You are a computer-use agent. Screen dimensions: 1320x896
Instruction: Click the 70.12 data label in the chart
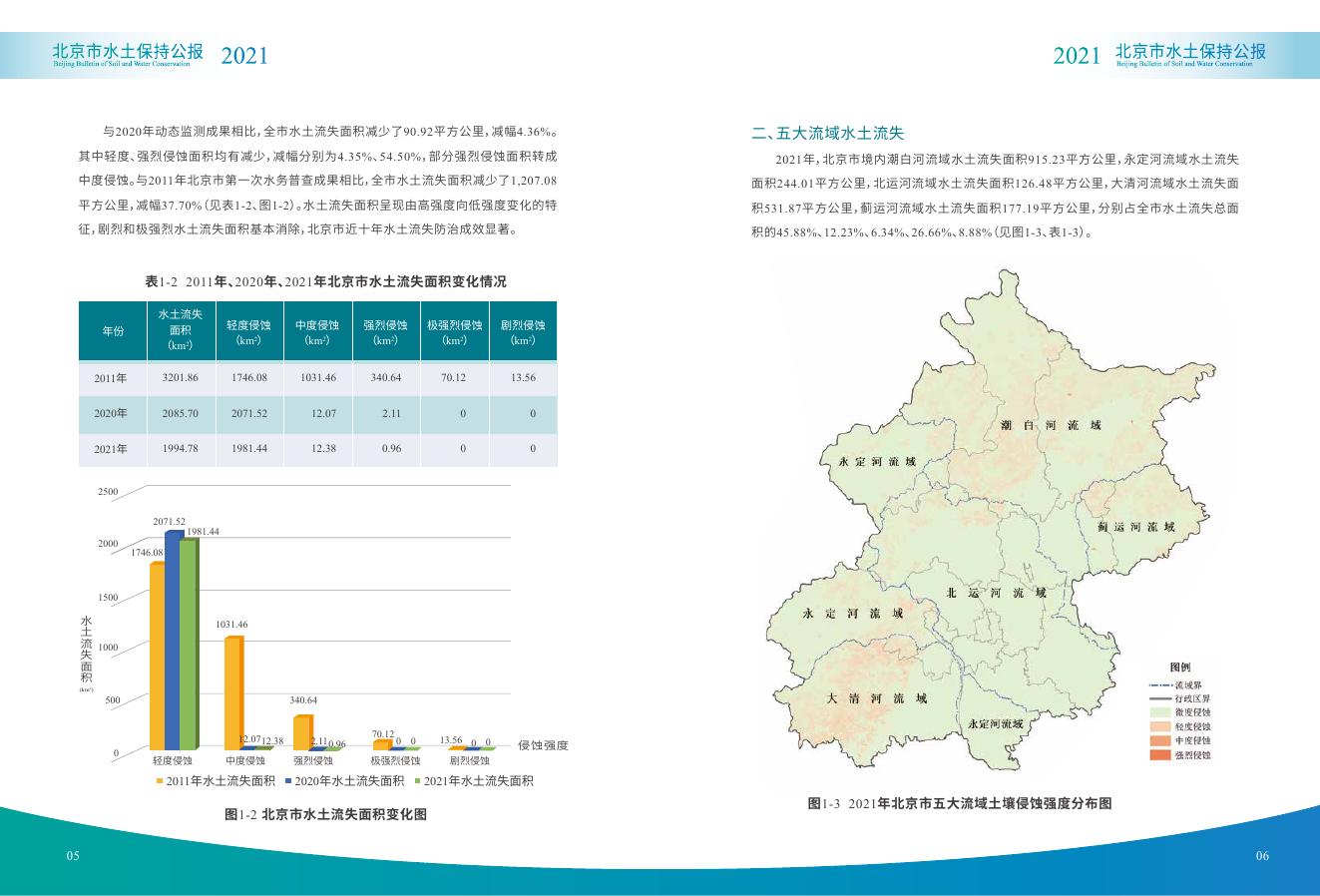pyautogui.click(x=383, y=733)
